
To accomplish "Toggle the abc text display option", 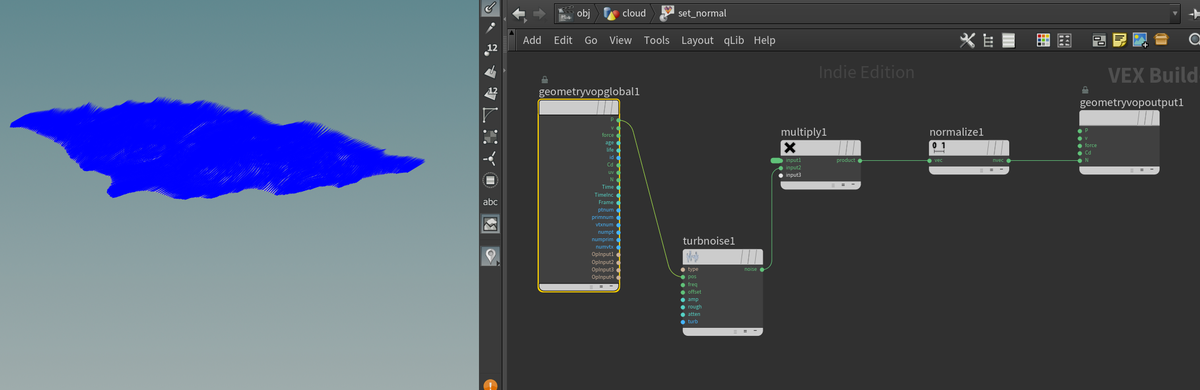I will point(490,202).
